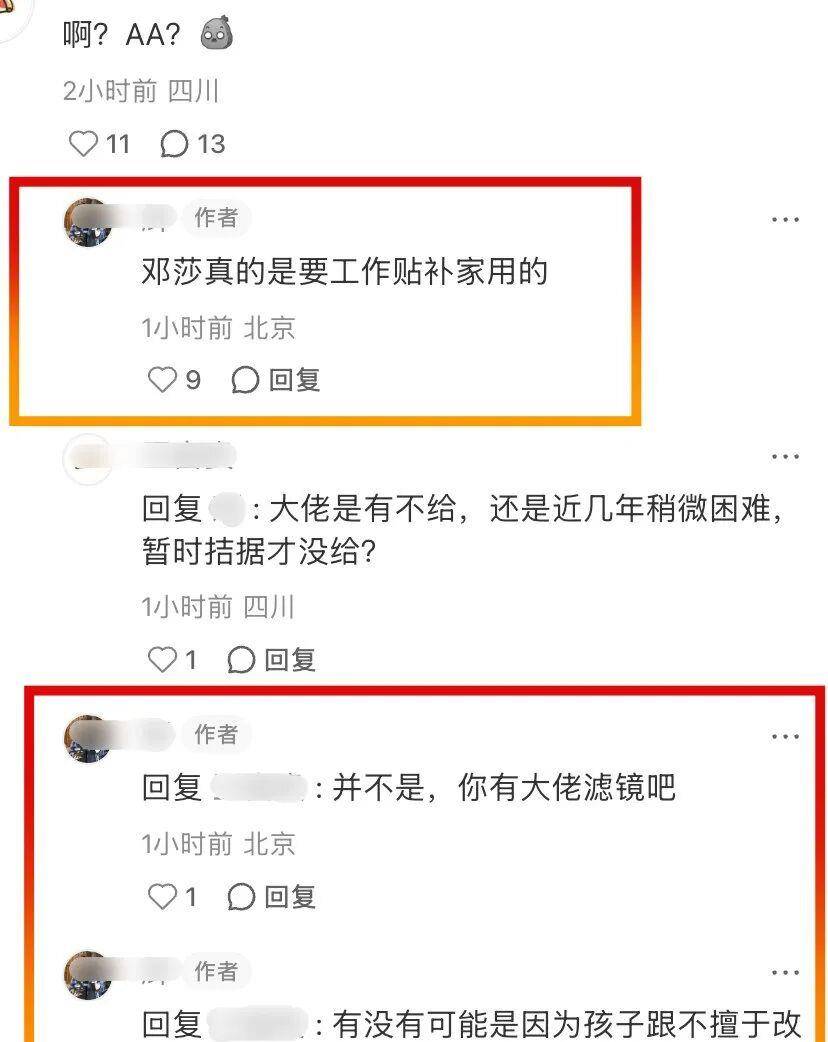Like the top comment with 11 likes

click(x=84, y=144)
